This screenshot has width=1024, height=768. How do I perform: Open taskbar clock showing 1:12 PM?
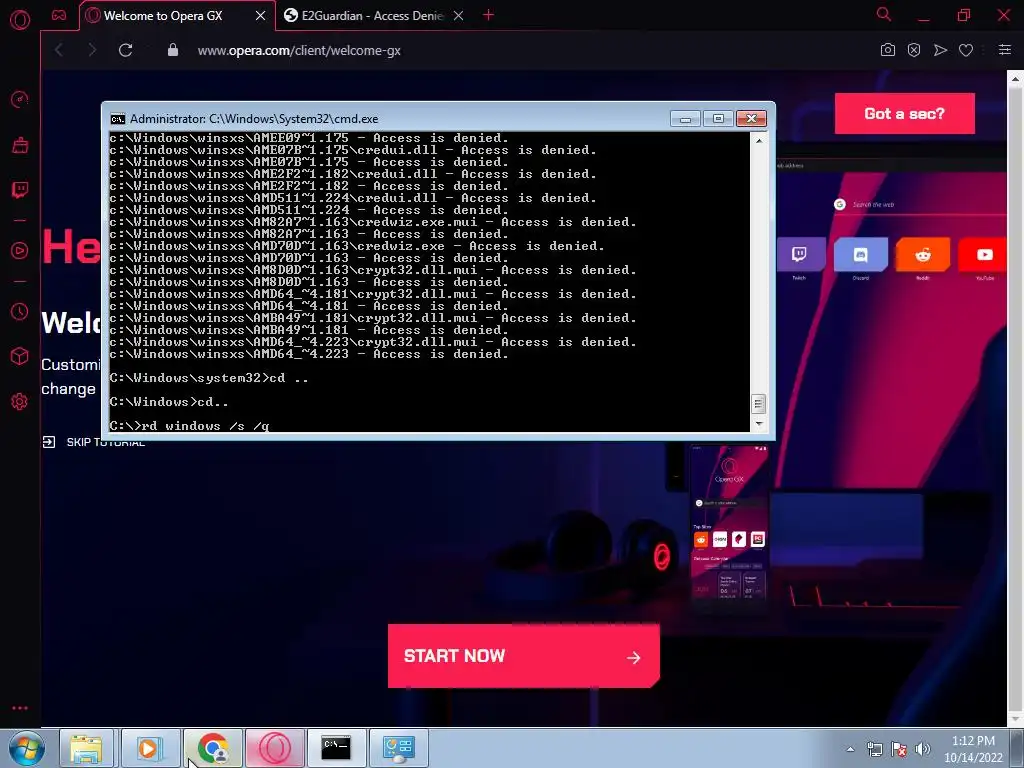tap(973, 749)
